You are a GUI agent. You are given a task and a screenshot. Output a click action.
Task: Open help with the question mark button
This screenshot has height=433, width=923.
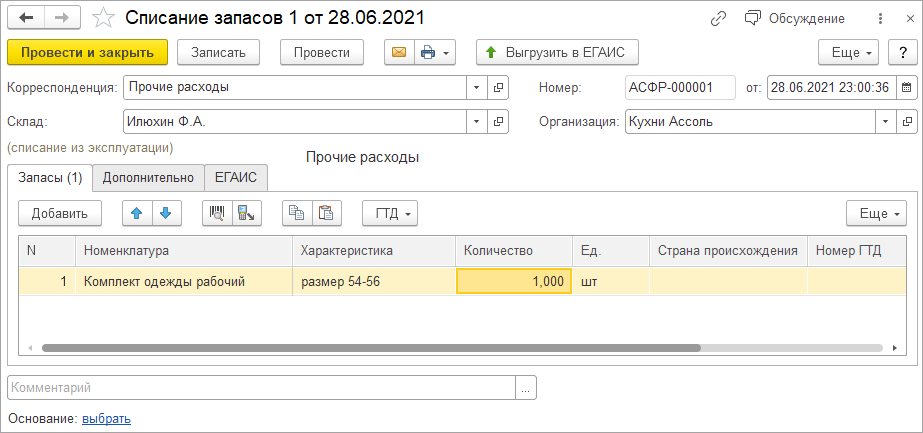click(x=902, y=52)
